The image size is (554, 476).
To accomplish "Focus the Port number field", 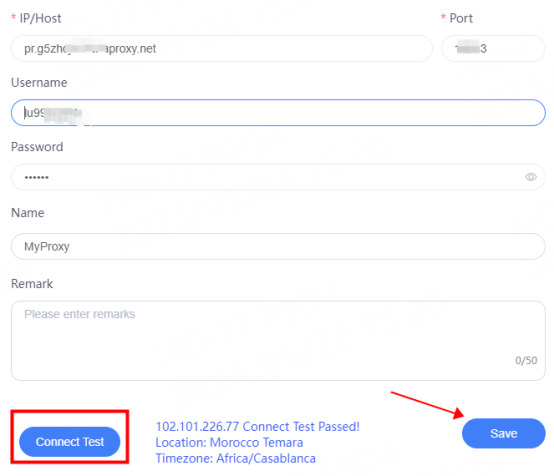I will pos(493,48).
